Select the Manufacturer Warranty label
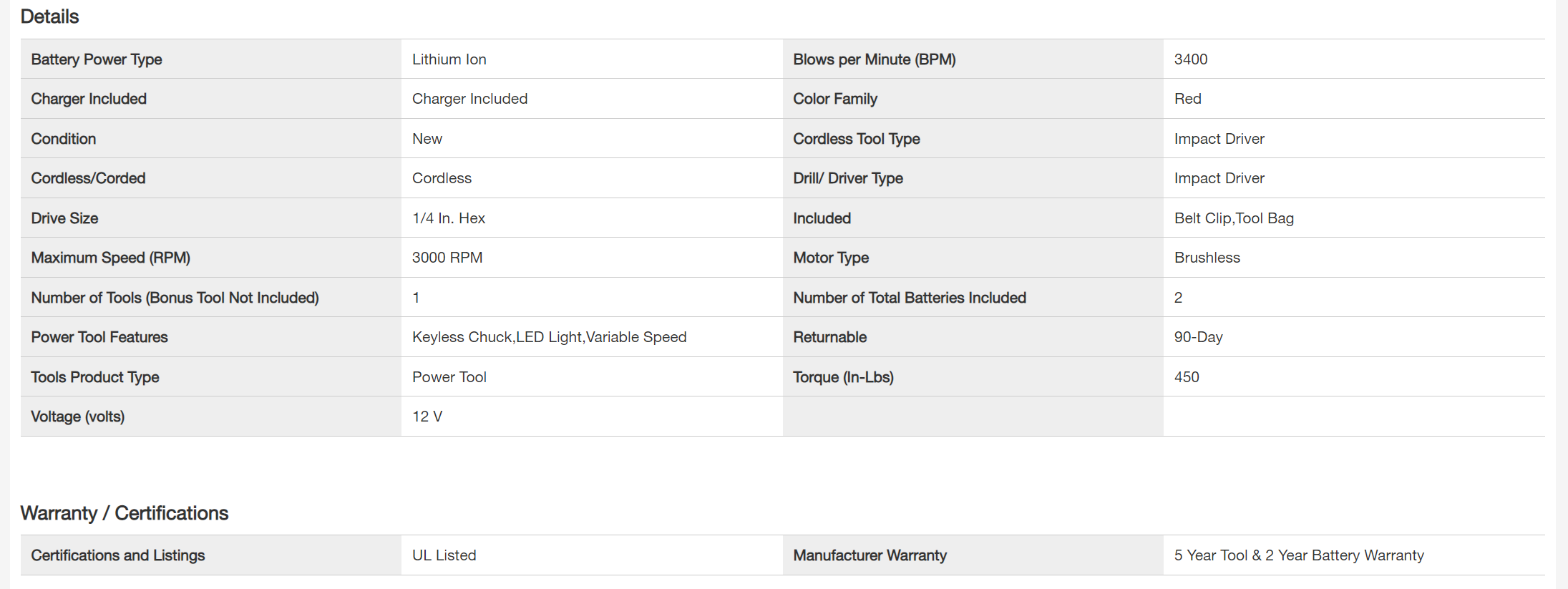1568x589 pixels. pos(870,555)
